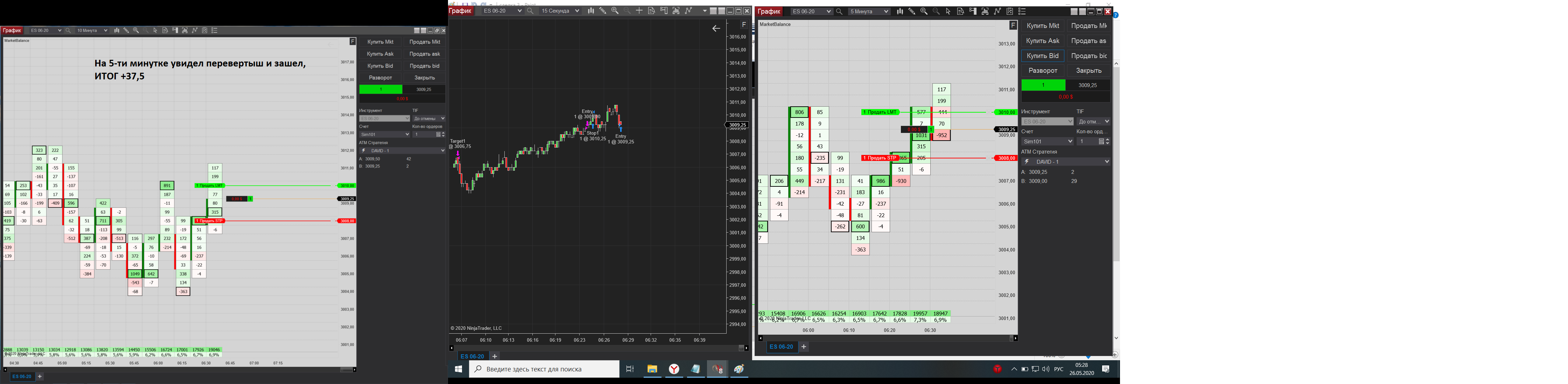Open the 15 Секунда interval dropdown
The image size is (1568, 384).
click(x=560, y=11)
